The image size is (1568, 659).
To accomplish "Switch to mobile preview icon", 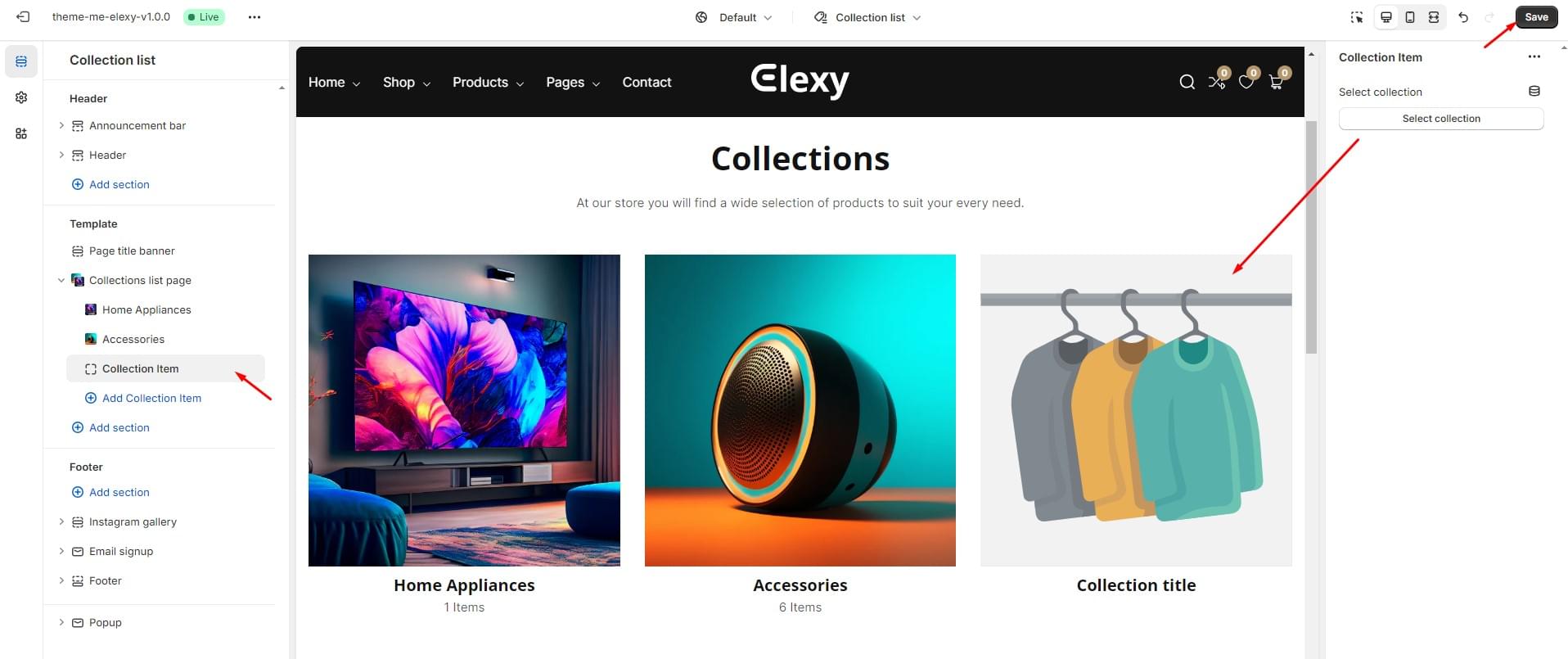I will click(x=1410, y=17).
